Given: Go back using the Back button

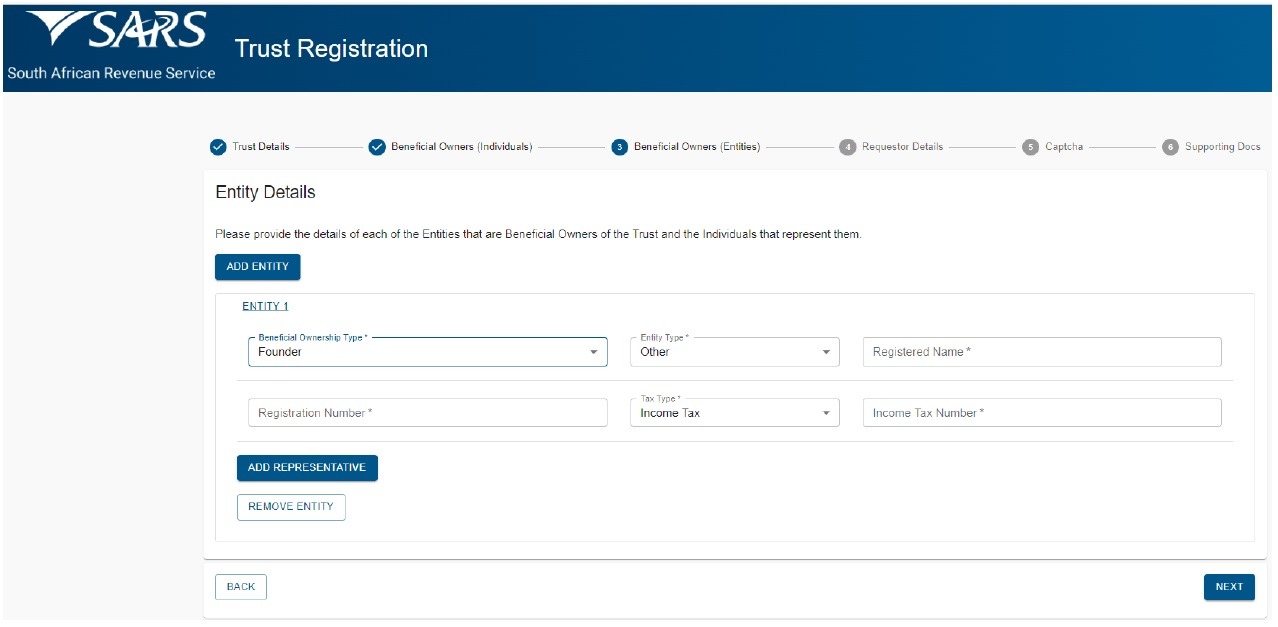Looking at the screenshot, I should click(x=241, y=587).
